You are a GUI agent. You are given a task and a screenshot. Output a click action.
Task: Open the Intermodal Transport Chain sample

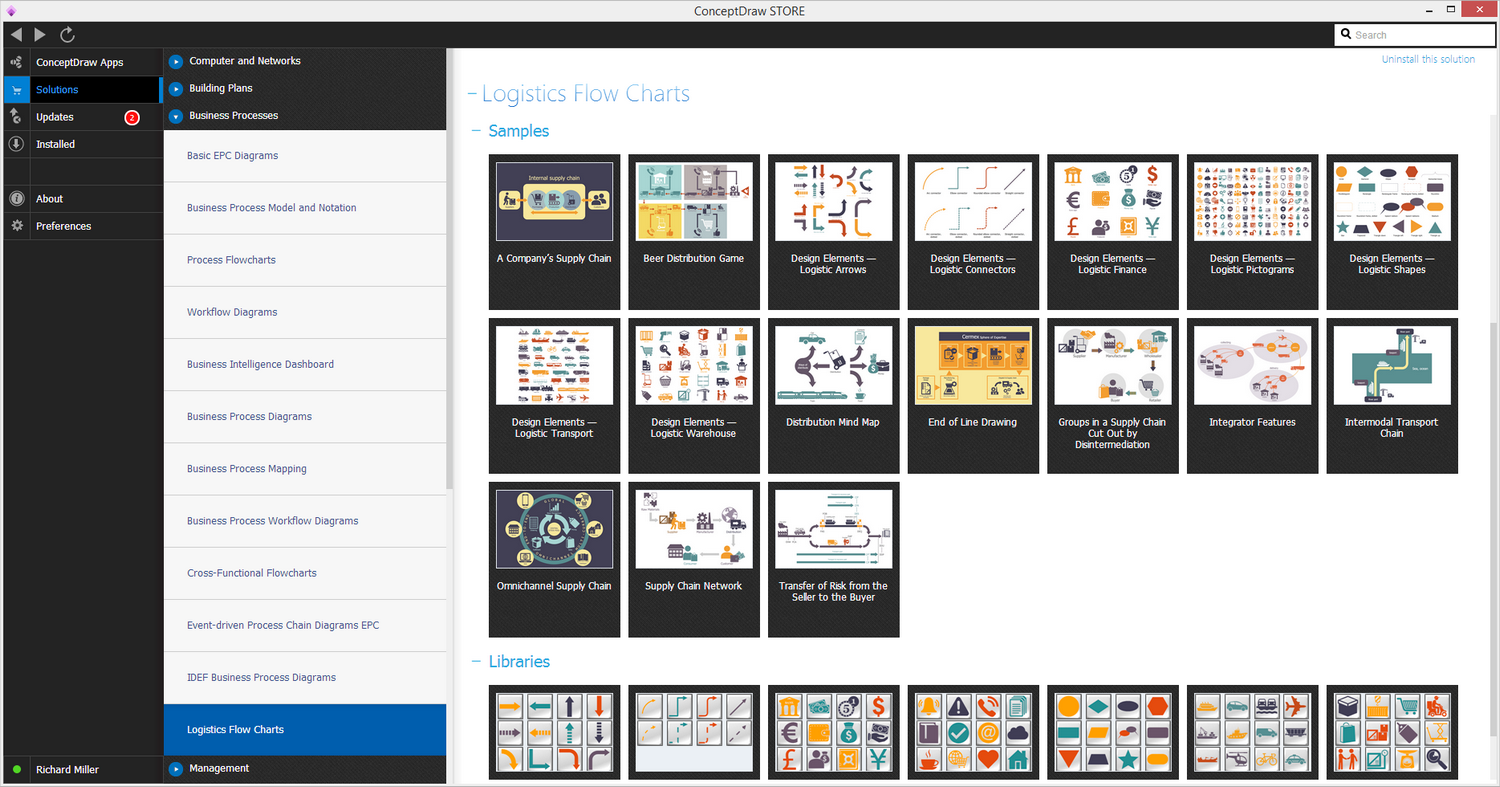[1392, 396]
